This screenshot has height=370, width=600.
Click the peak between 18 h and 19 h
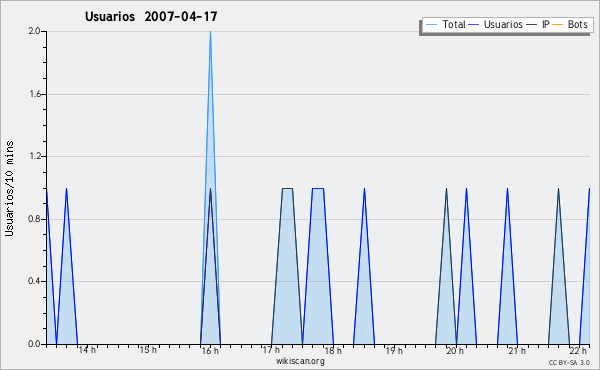pyautogui.click(x=364, y=189)
